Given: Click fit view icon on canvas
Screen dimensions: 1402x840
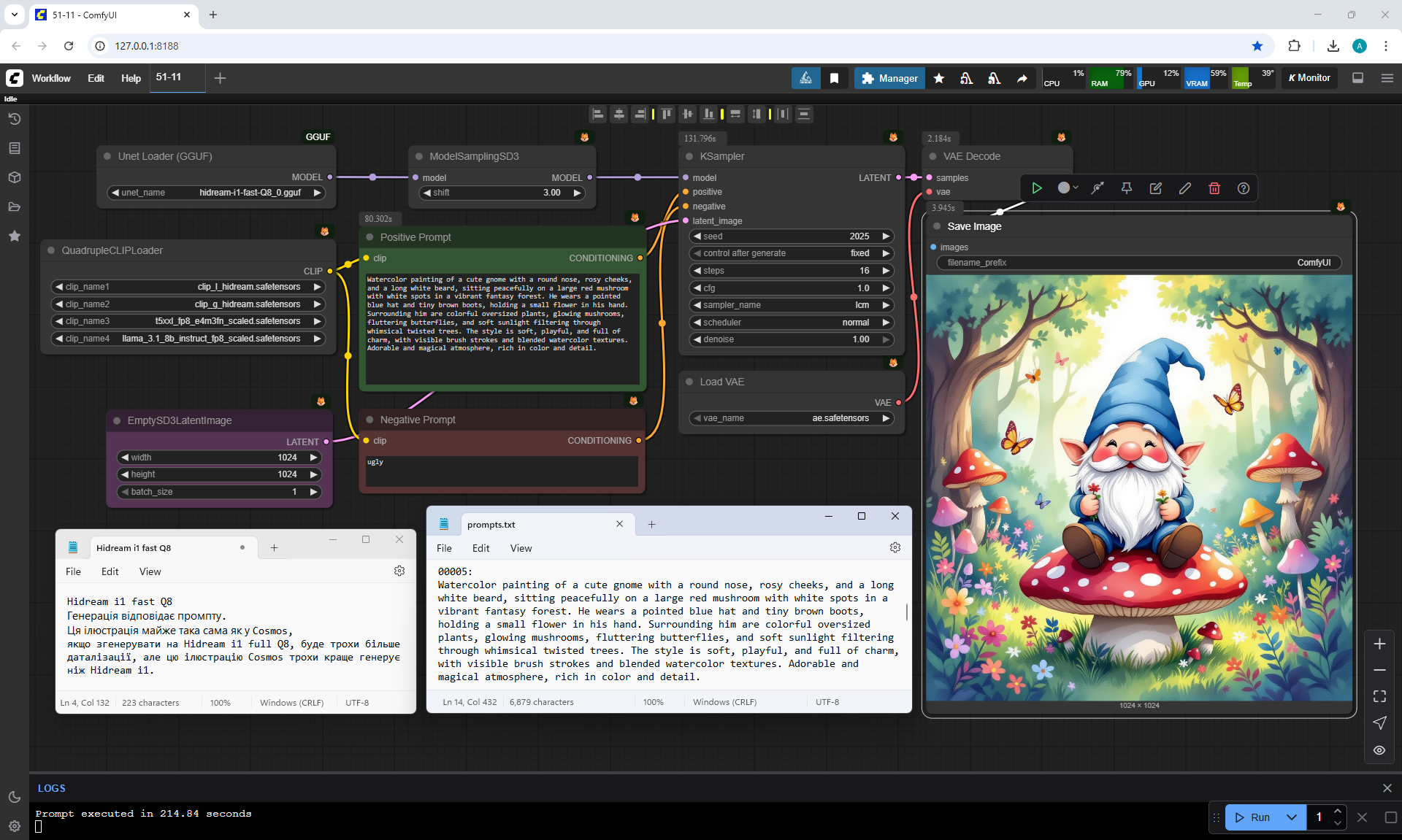Looking at the screenshot, I should coord(1379,696).
